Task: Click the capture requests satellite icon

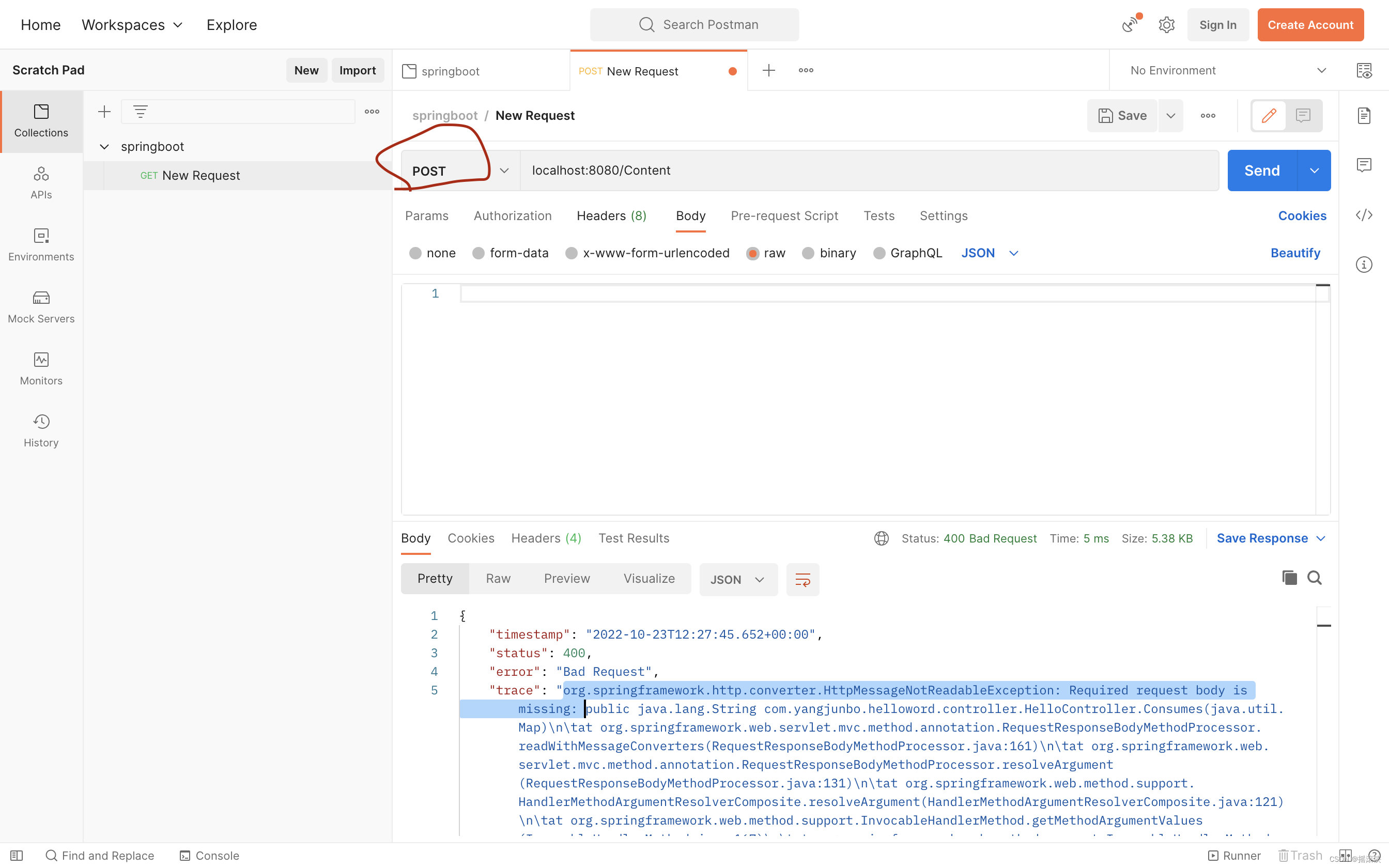Action: click(x=1131, y=24)
